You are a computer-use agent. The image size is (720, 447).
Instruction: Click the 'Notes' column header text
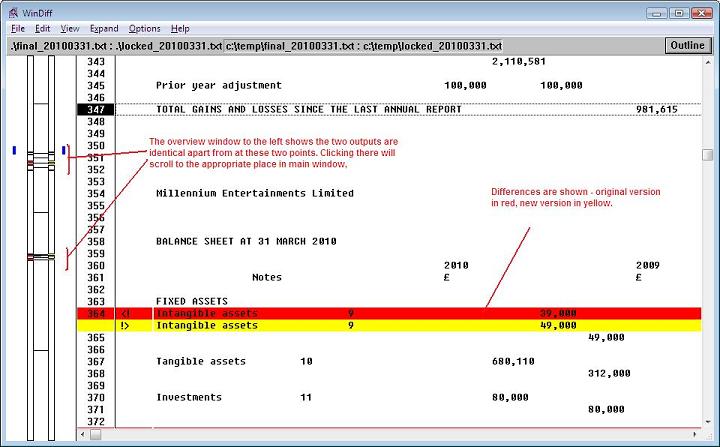[x=267, y=277]
